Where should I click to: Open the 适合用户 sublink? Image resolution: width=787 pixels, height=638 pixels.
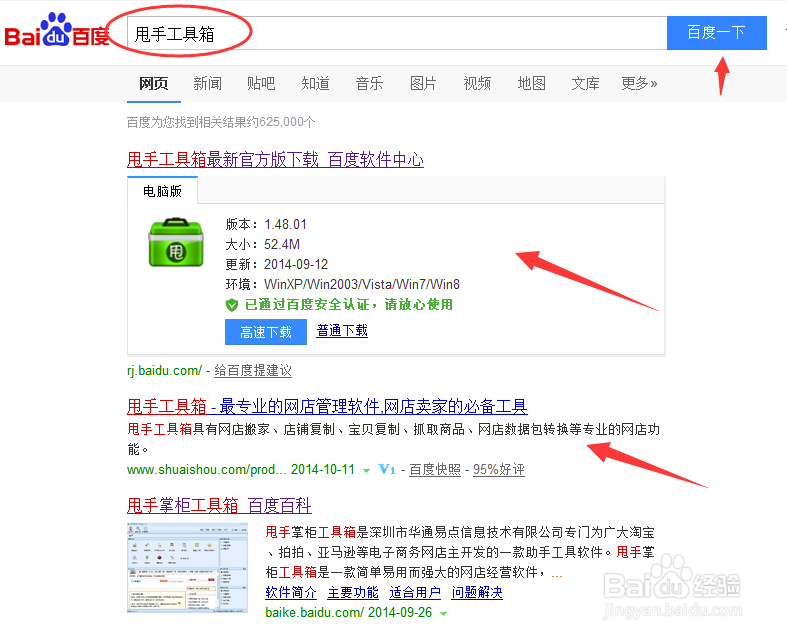pos(415,592)
